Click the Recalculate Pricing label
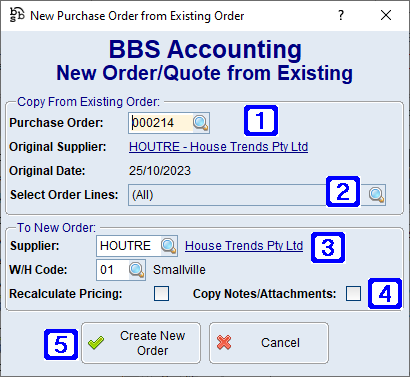 (x=66, y=294)
